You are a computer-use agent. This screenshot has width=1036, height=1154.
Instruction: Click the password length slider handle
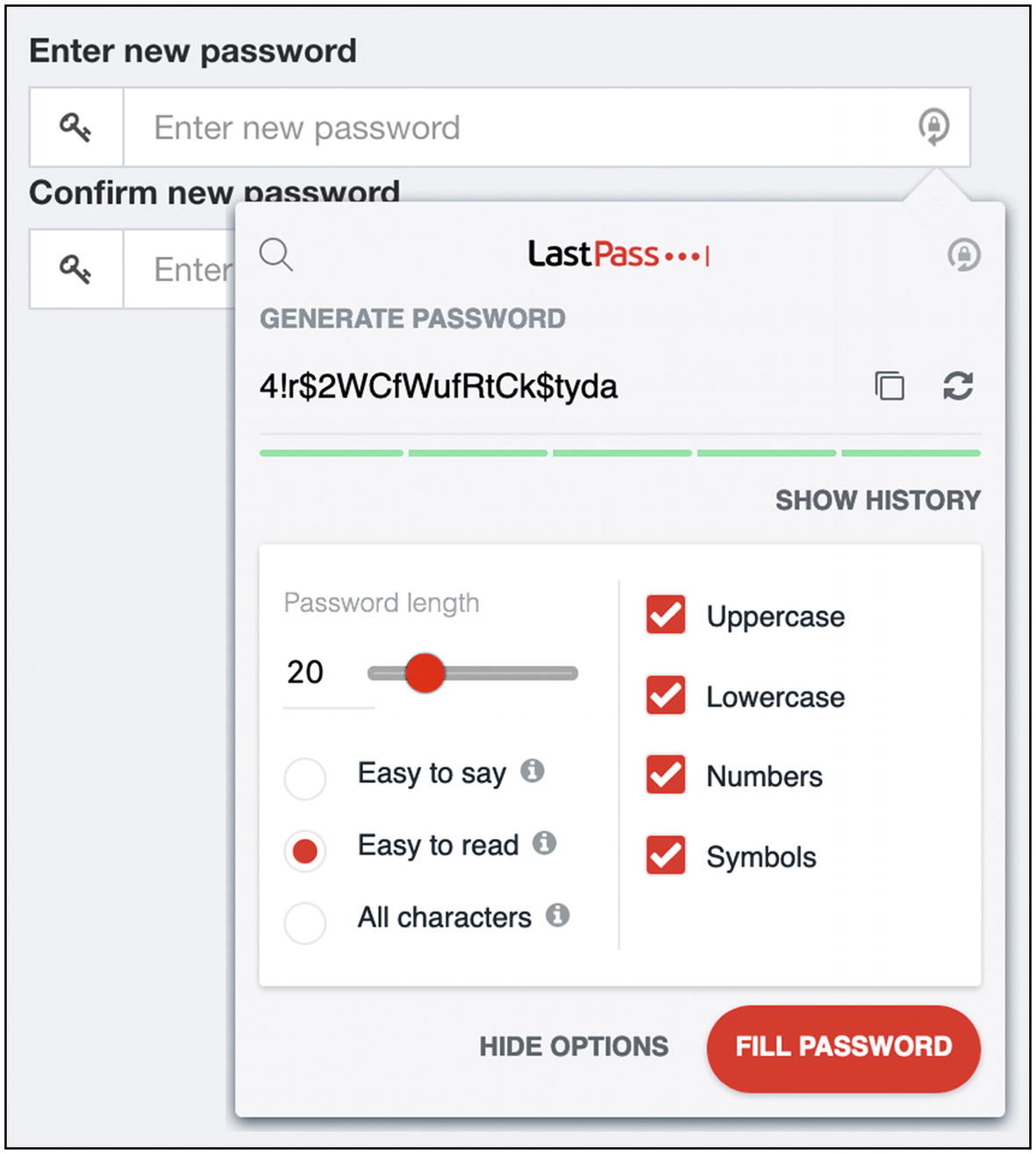coord(425,673)
